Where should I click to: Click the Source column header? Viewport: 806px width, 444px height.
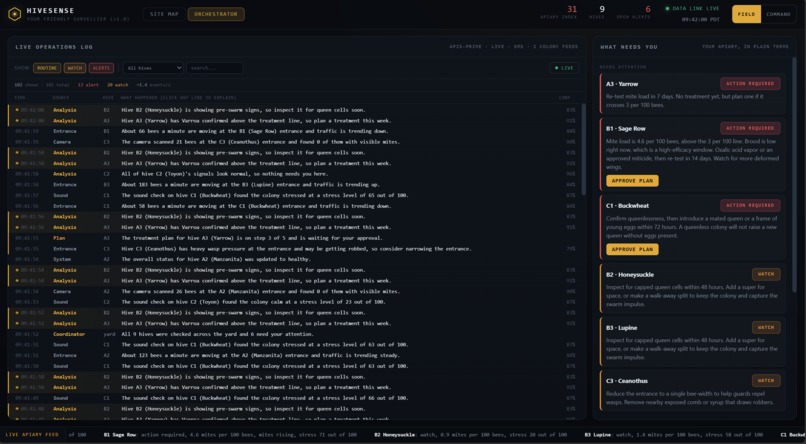point(61,98)
